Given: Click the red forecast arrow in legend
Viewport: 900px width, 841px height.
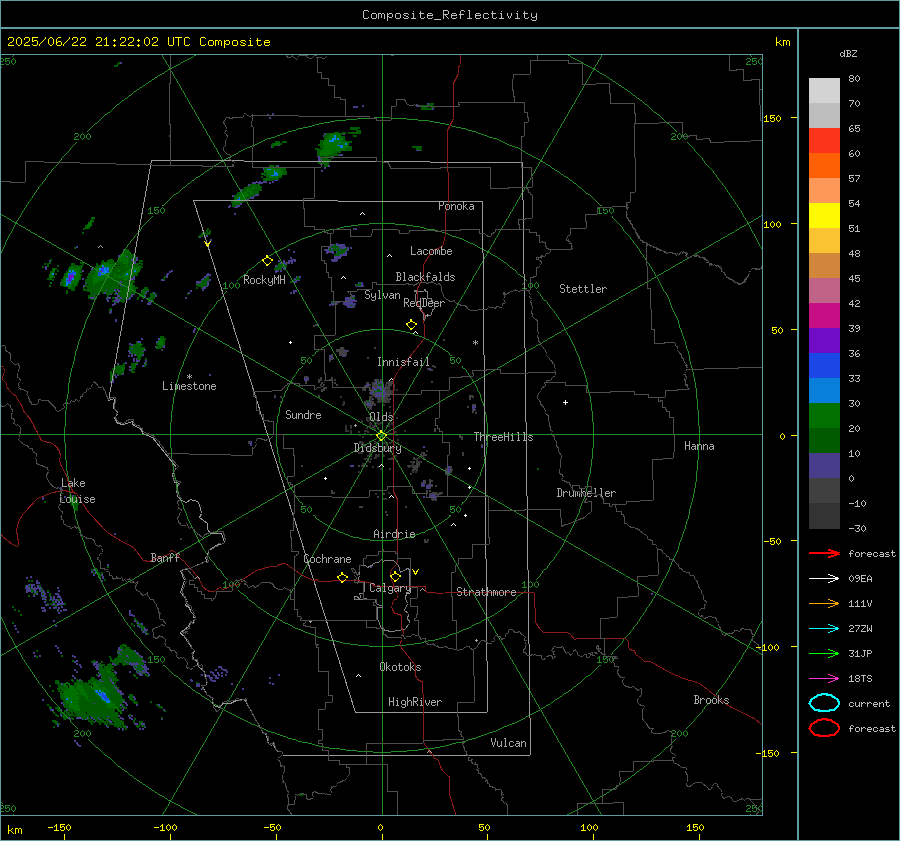Looking at the screenshot, I should coord(824,553).
